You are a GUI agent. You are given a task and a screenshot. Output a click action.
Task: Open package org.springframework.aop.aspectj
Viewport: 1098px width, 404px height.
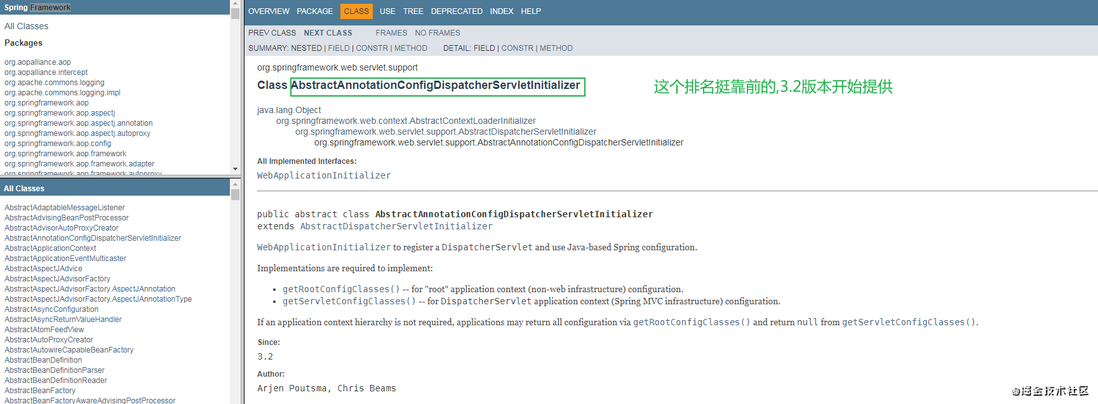click(60, 113)
